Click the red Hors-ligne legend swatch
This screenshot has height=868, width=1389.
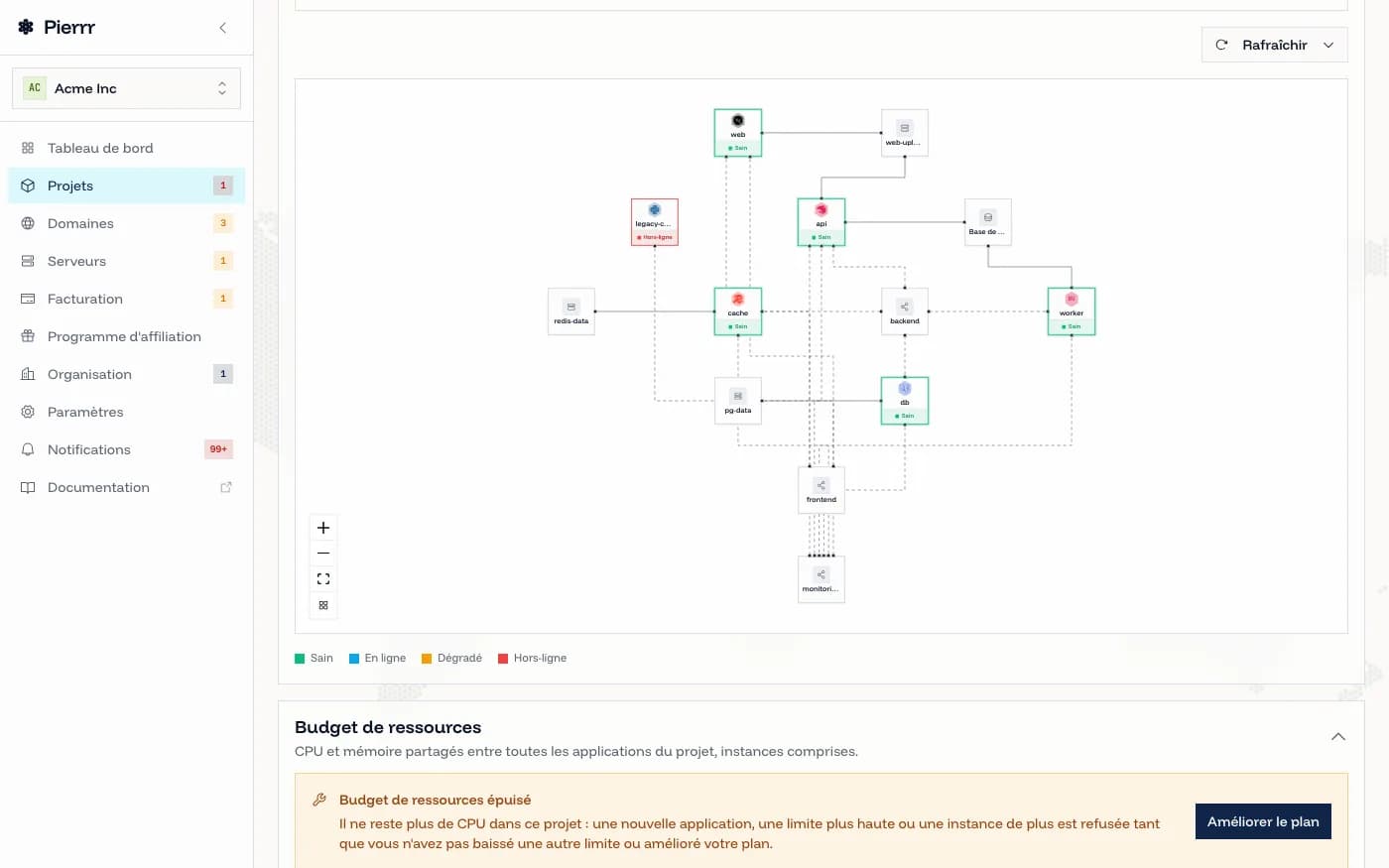[503, 659]
